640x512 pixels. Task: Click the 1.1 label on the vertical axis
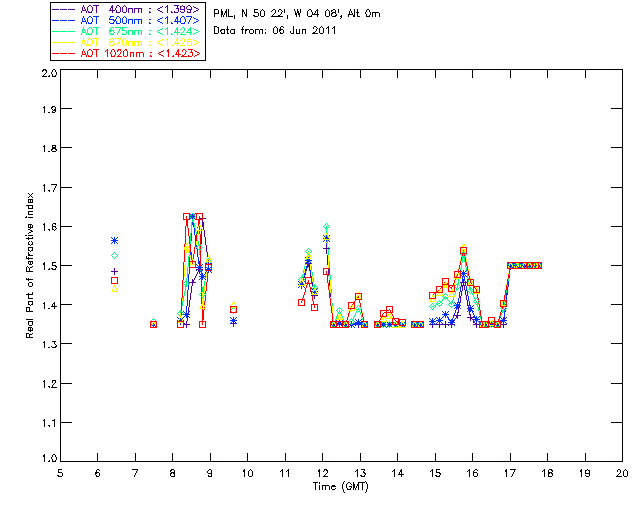49,423
